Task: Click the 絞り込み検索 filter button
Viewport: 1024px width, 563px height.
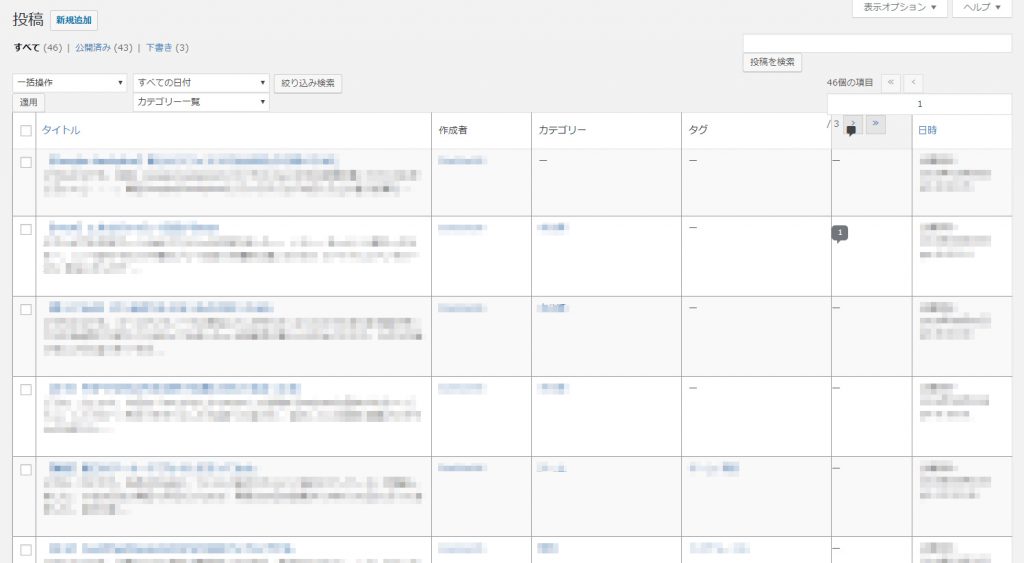Action: (308, 83)
